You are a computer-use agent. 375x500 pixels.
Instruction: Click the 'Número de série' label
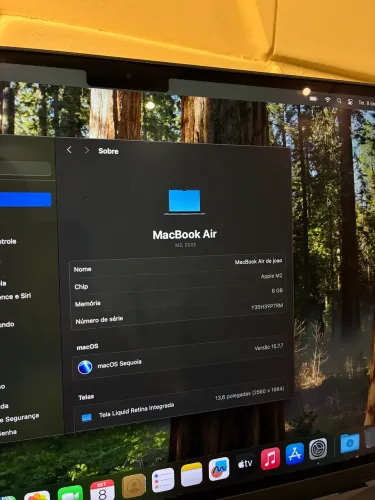point(99,320)
